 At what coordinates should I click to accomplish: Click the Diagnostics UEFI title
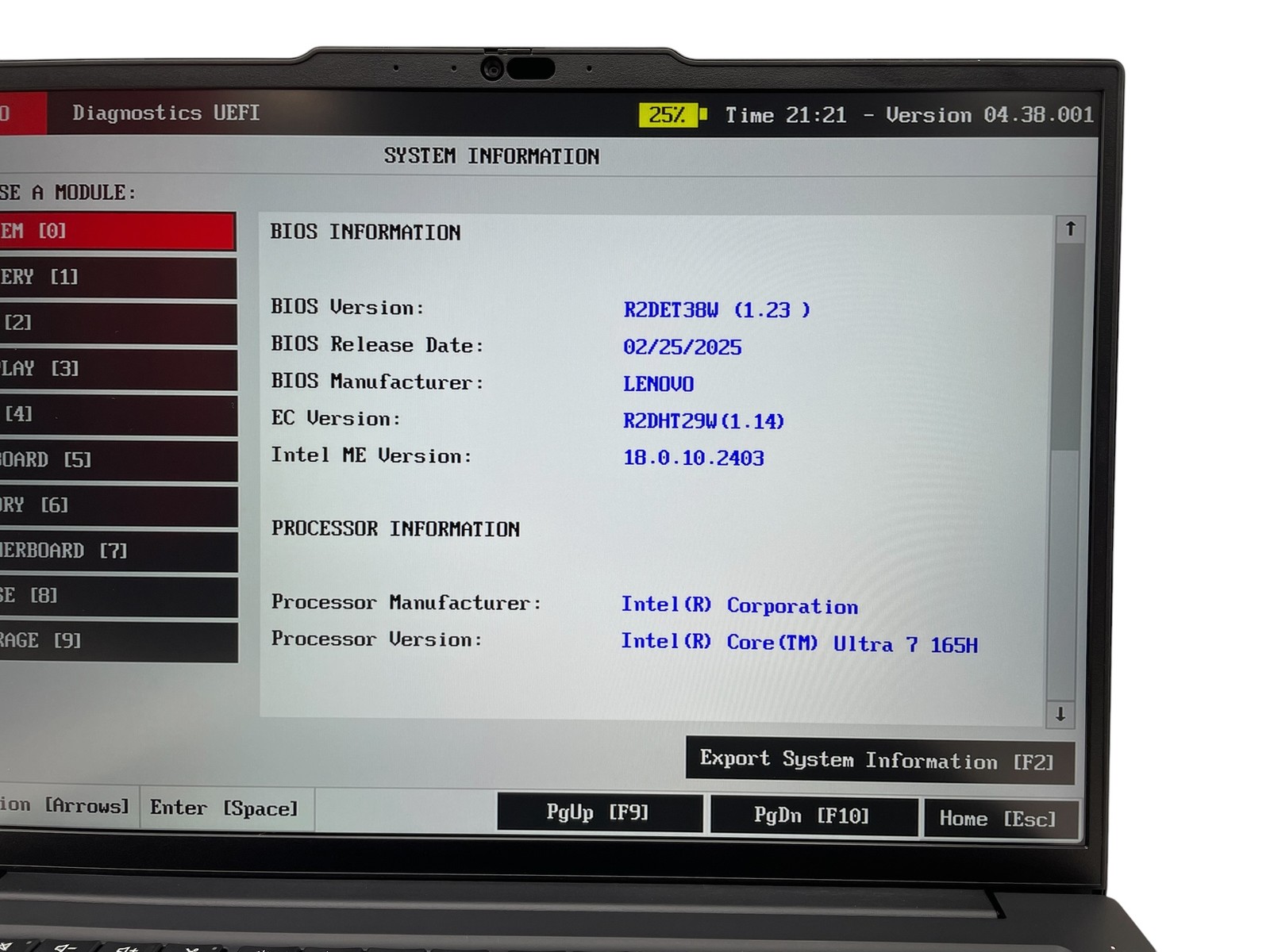tap(166, 113)
